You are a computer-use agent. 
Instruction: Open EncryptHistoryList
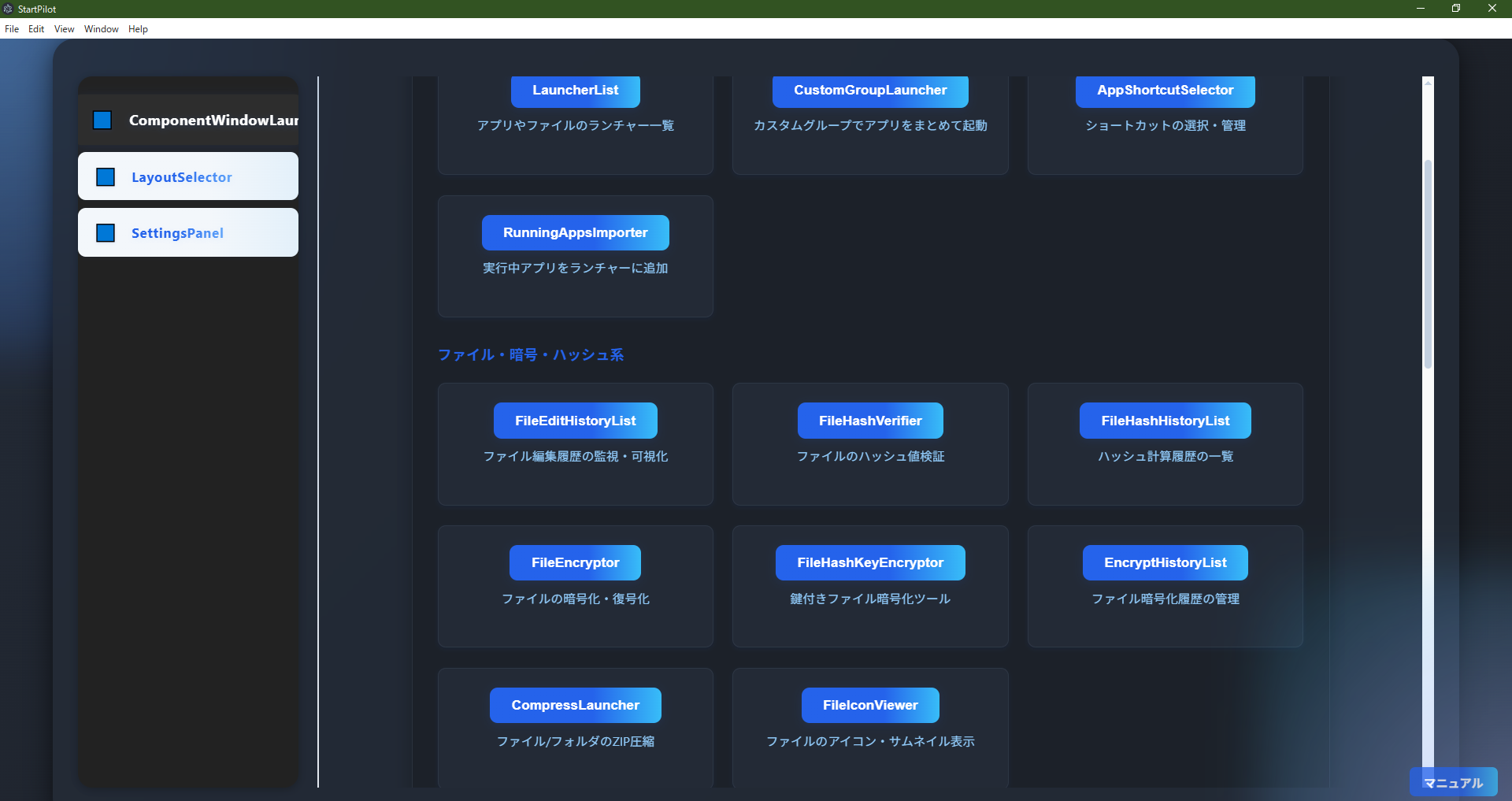click(x=1165, y=562)
